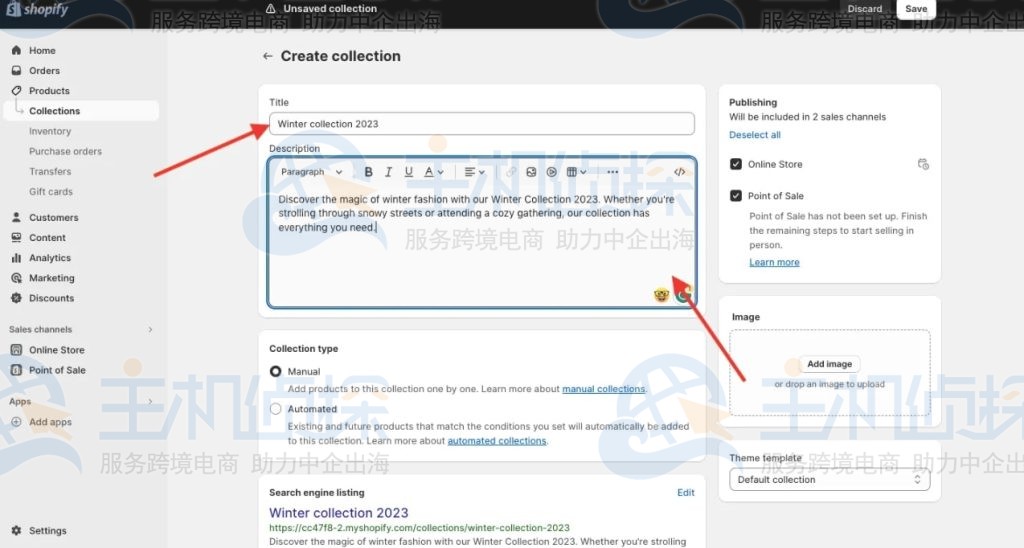This screenshot has height=548, width=1024.
Task: Open Purchase orders in the sidebar
Action: (65, 152)
